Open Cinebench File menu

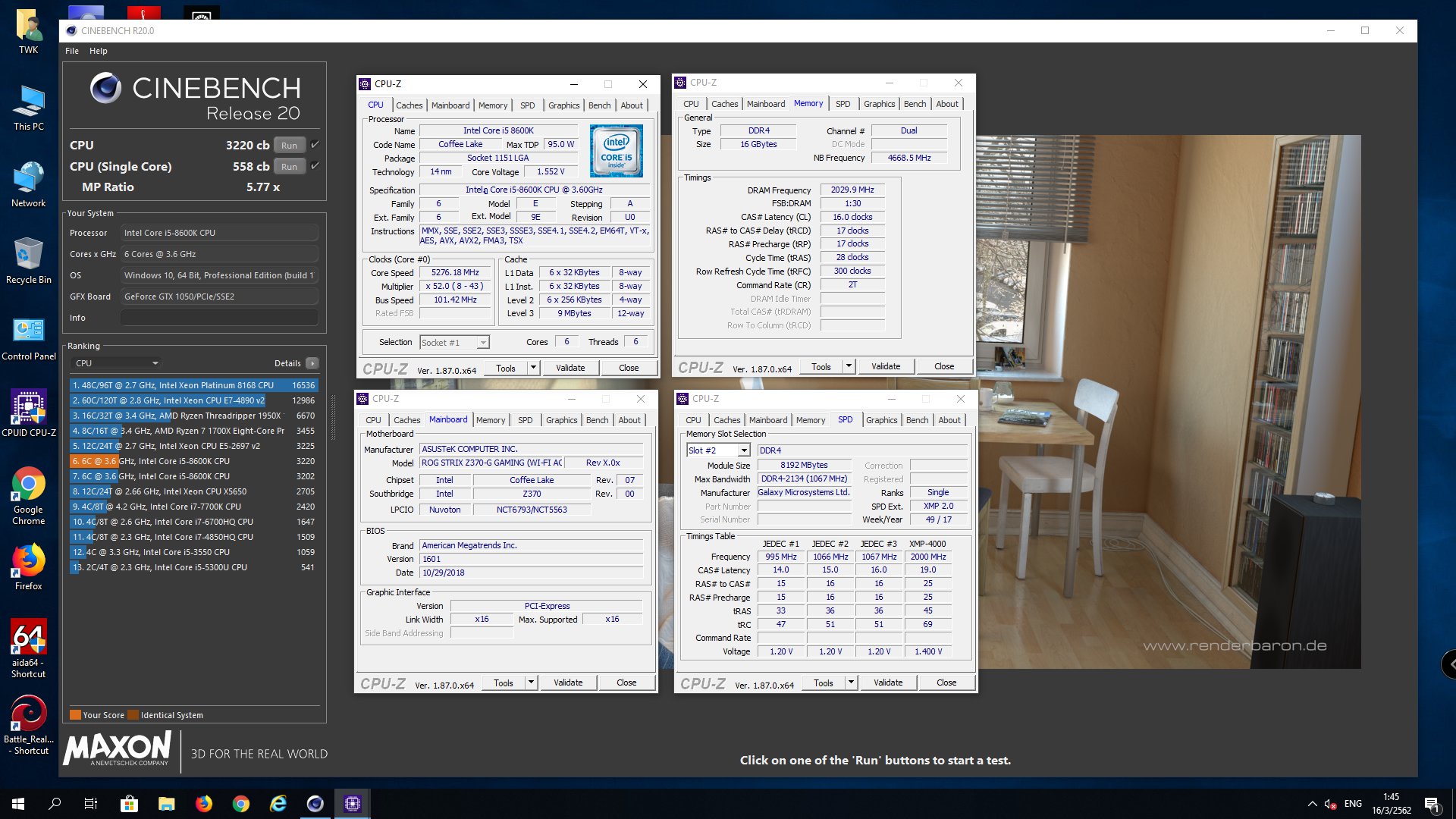coord(72,51)
